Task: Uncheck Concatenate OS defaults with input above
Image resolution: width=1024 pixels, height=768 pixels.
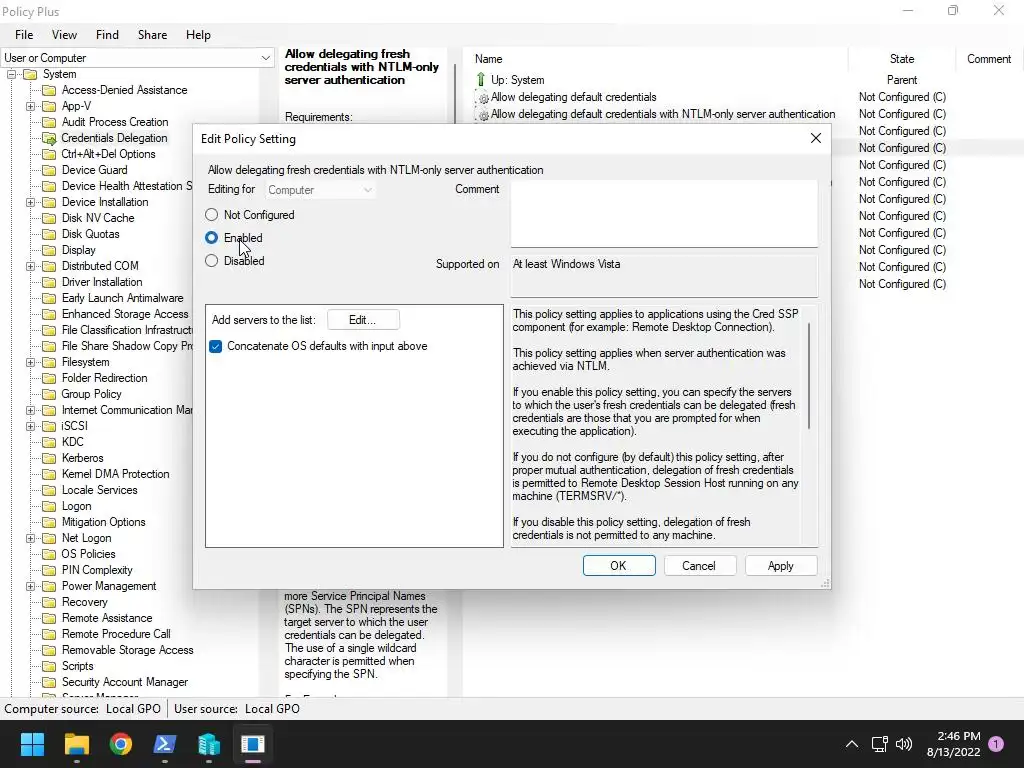Action: click(x=216, y=346)
